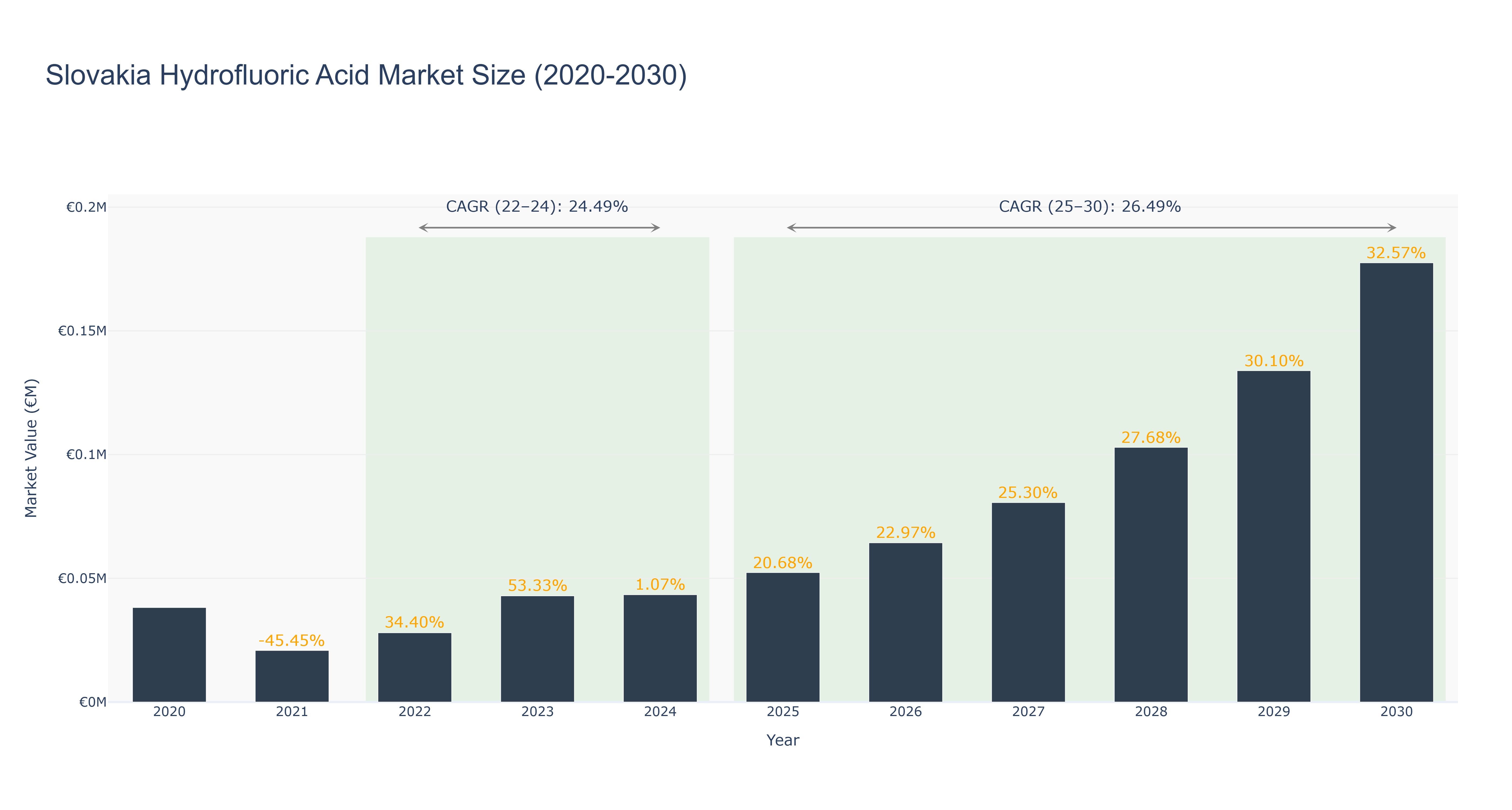Click the 27.68% growth label

[1150, 437]
